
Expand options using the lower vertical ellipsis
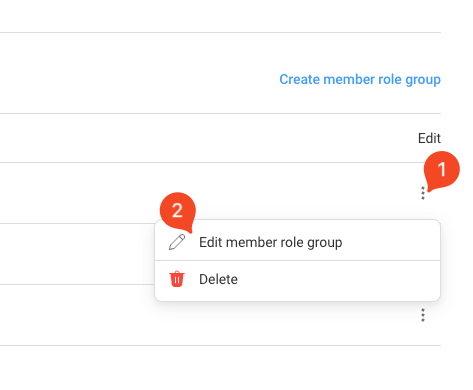pyautogui.click(x=423, y=315)
